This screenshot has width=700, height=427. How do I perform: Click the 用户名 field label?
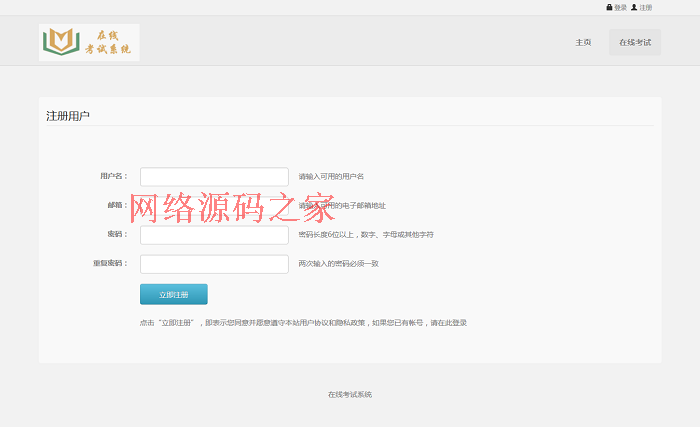(x=114, y=176)
